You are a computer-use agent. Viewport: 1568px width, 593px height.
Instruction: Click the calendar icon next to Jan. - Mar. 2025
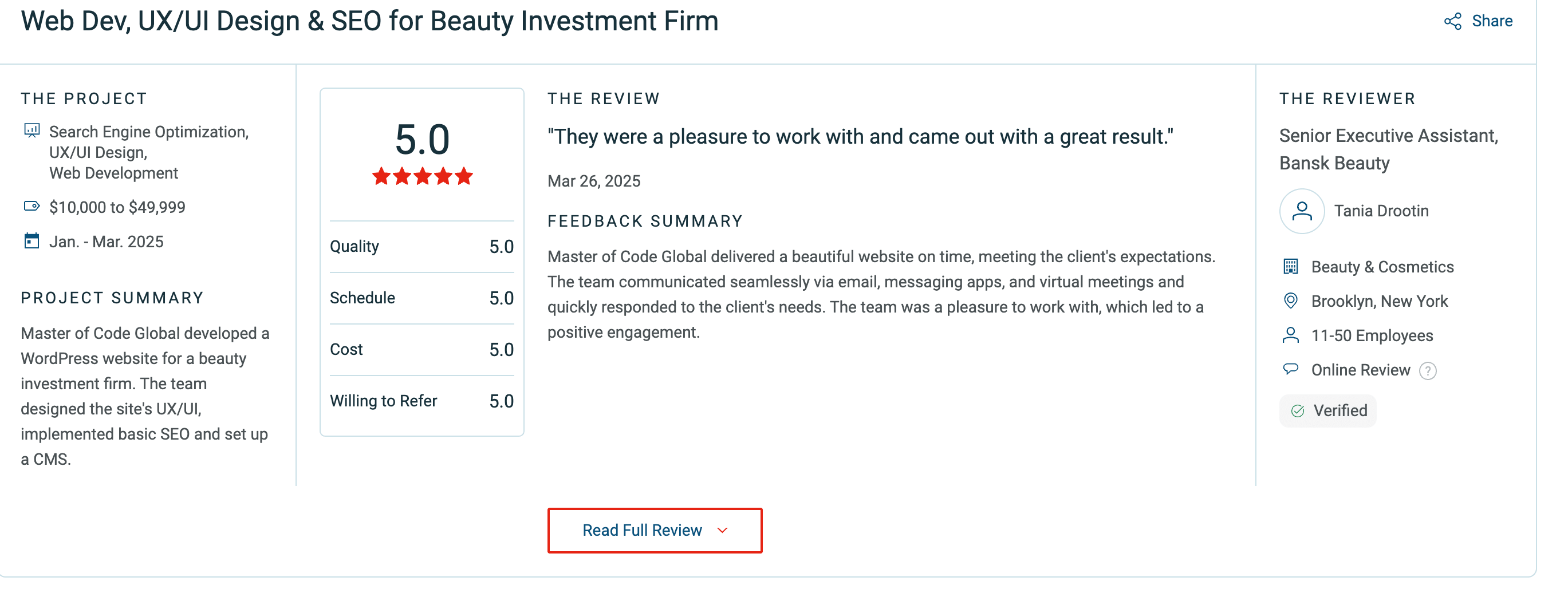click(x=31, y=242)
